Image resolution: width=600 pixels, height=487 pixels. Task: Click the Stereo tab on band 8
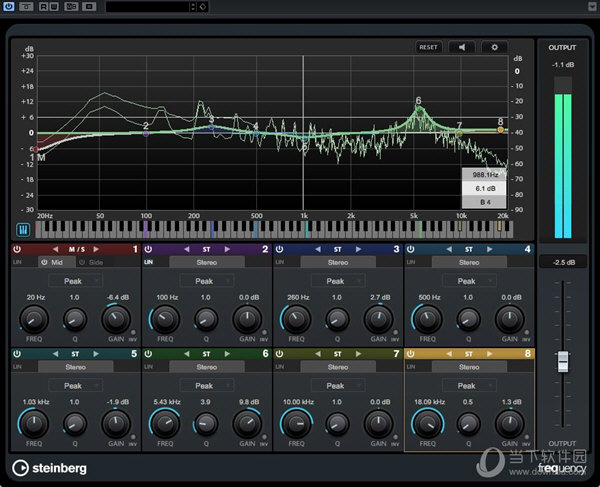click(x=469, y=367)
